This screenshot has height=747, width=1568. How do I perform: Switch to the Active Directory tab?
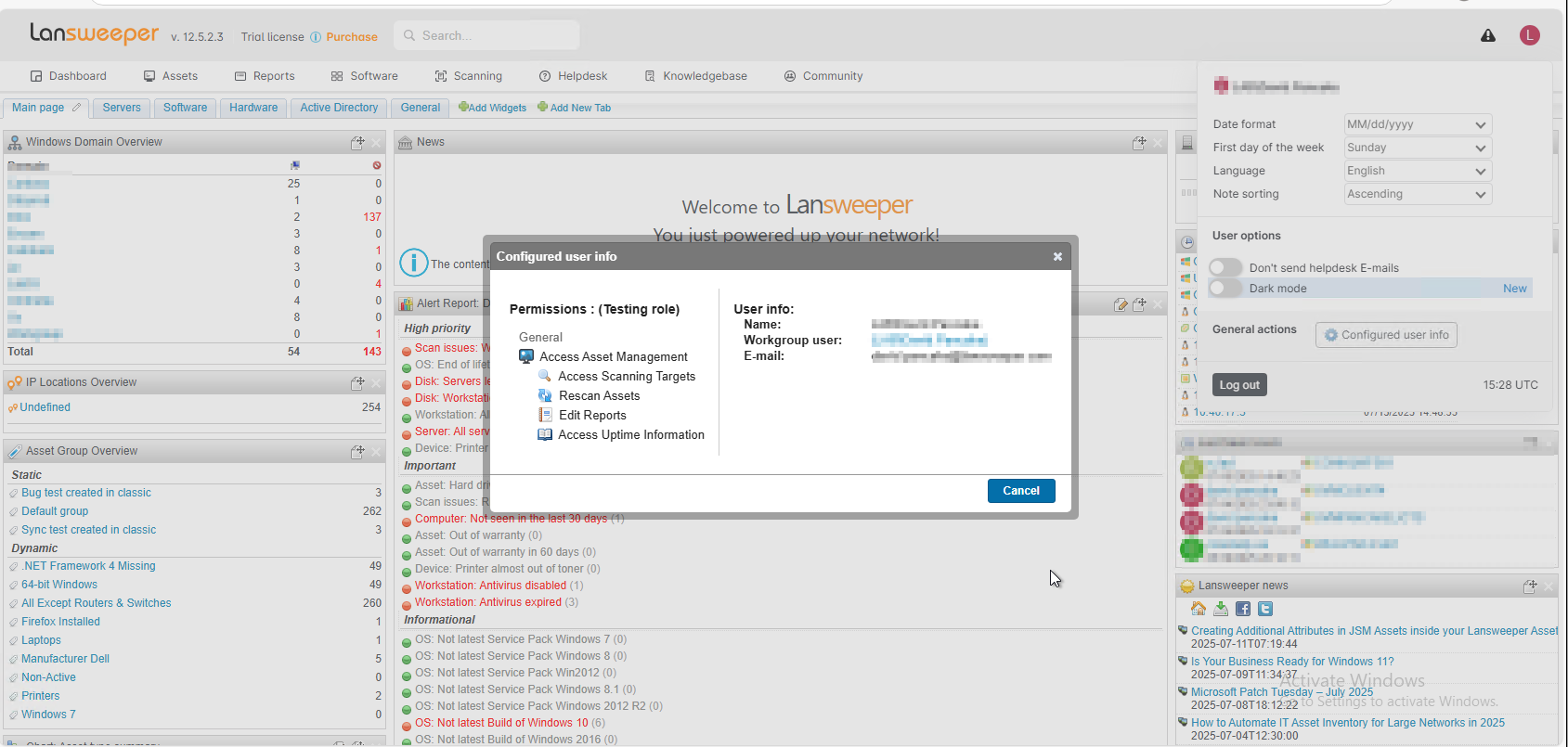(x=339, y=108)
